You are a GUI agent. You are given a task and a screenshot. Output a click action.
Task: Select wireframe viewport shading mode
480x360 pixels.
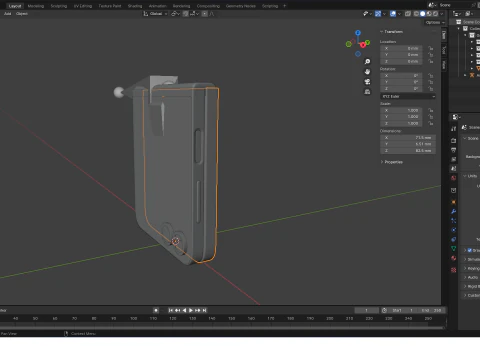point(416,14)
